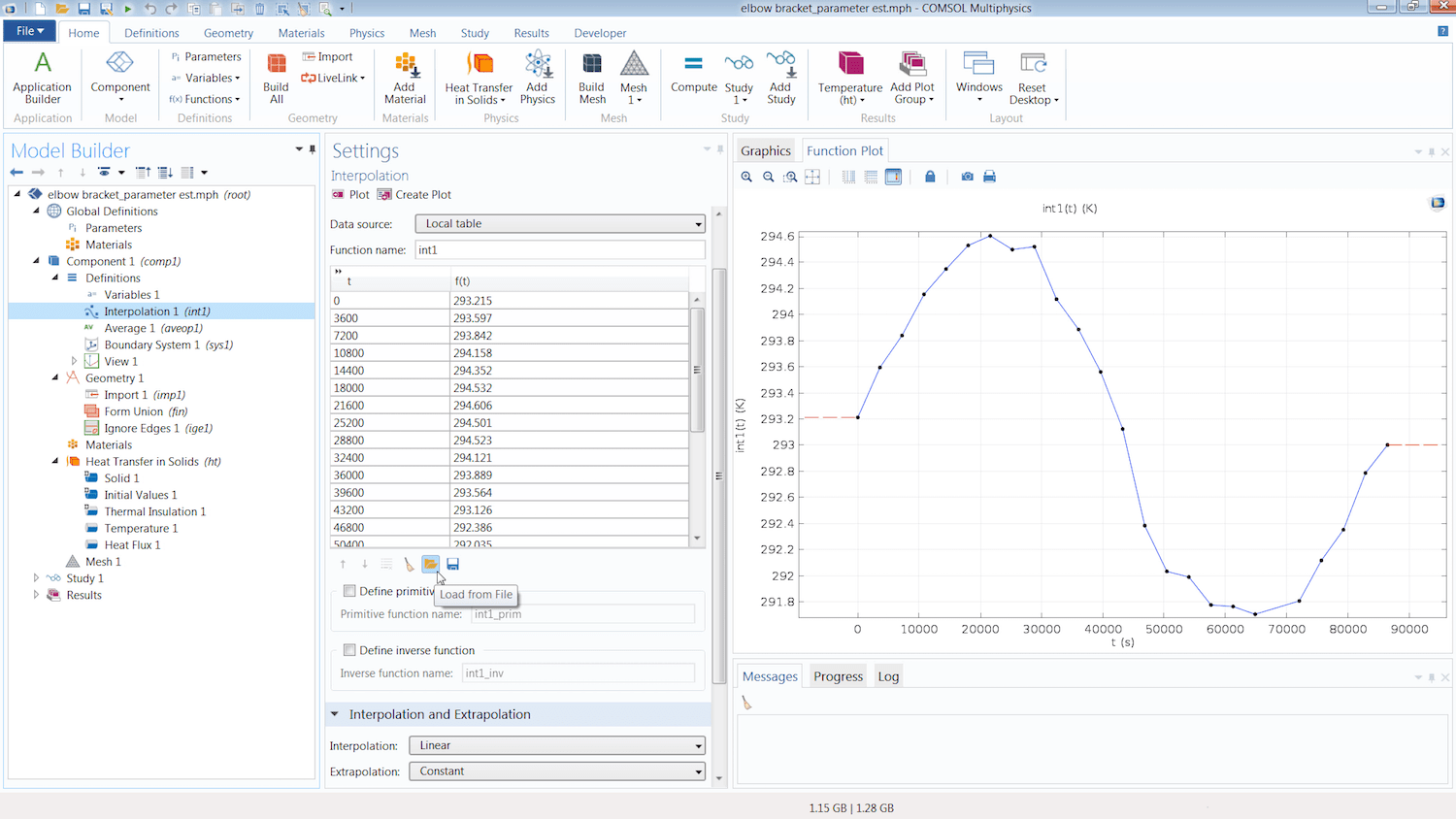Click the camera icon to capture an image

[968, 177]
